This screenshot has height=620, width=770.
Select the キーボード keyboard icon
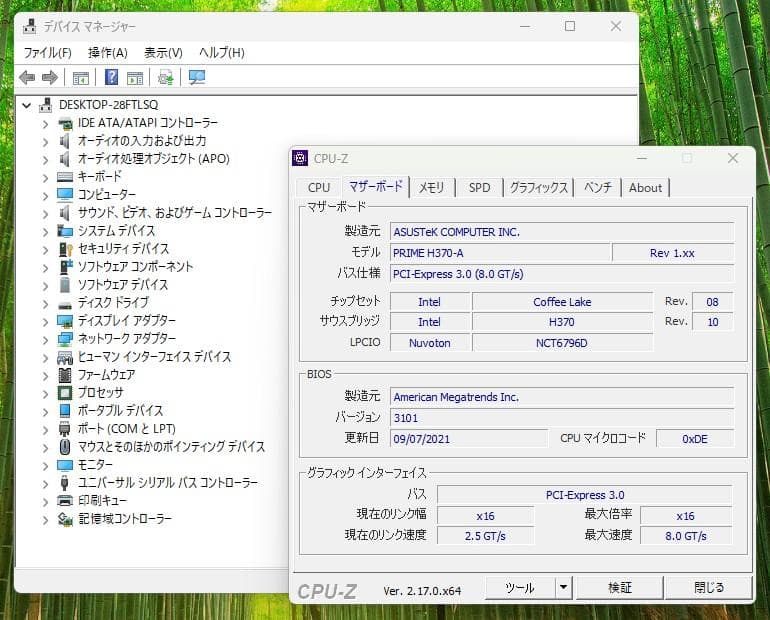[x=65, y=177]
